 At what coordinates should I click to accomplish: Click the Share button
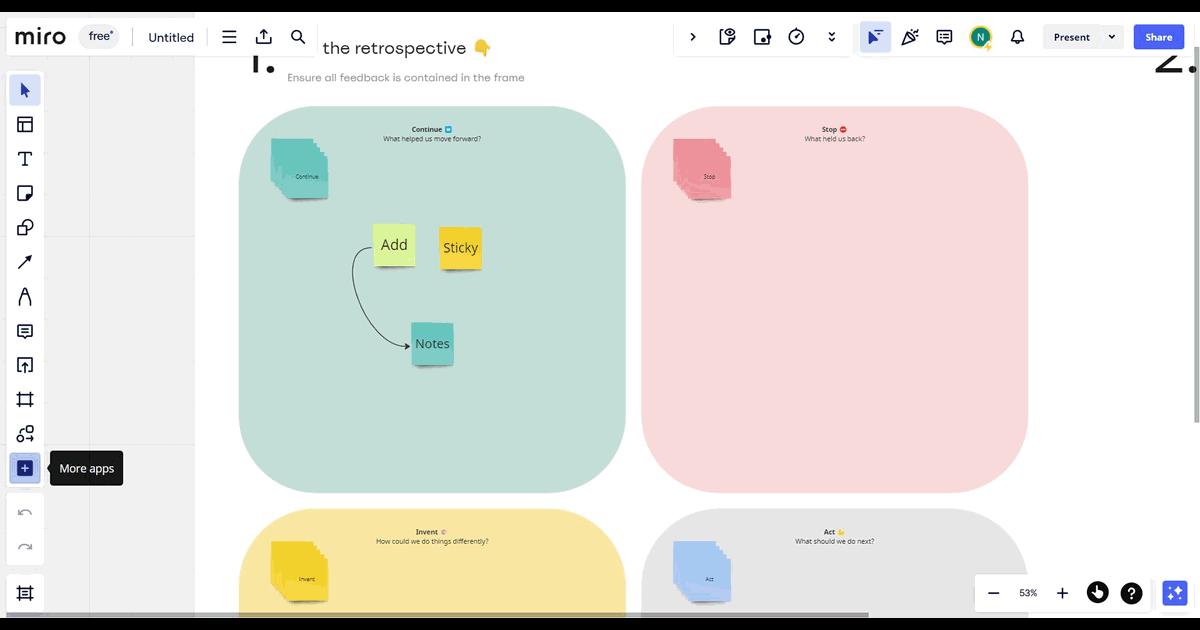point(1158,37)
